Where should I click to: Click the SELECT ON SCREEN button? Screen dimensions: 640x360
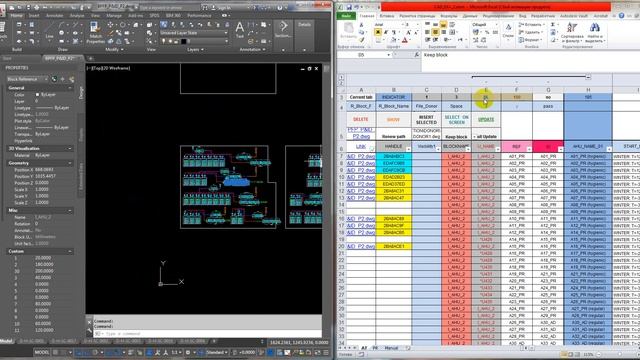coord(456,120)
